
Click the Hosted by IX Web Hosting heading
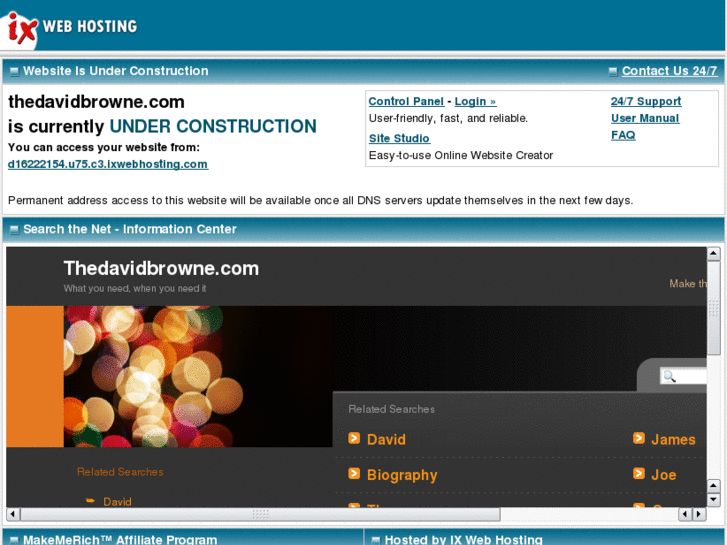464,539
